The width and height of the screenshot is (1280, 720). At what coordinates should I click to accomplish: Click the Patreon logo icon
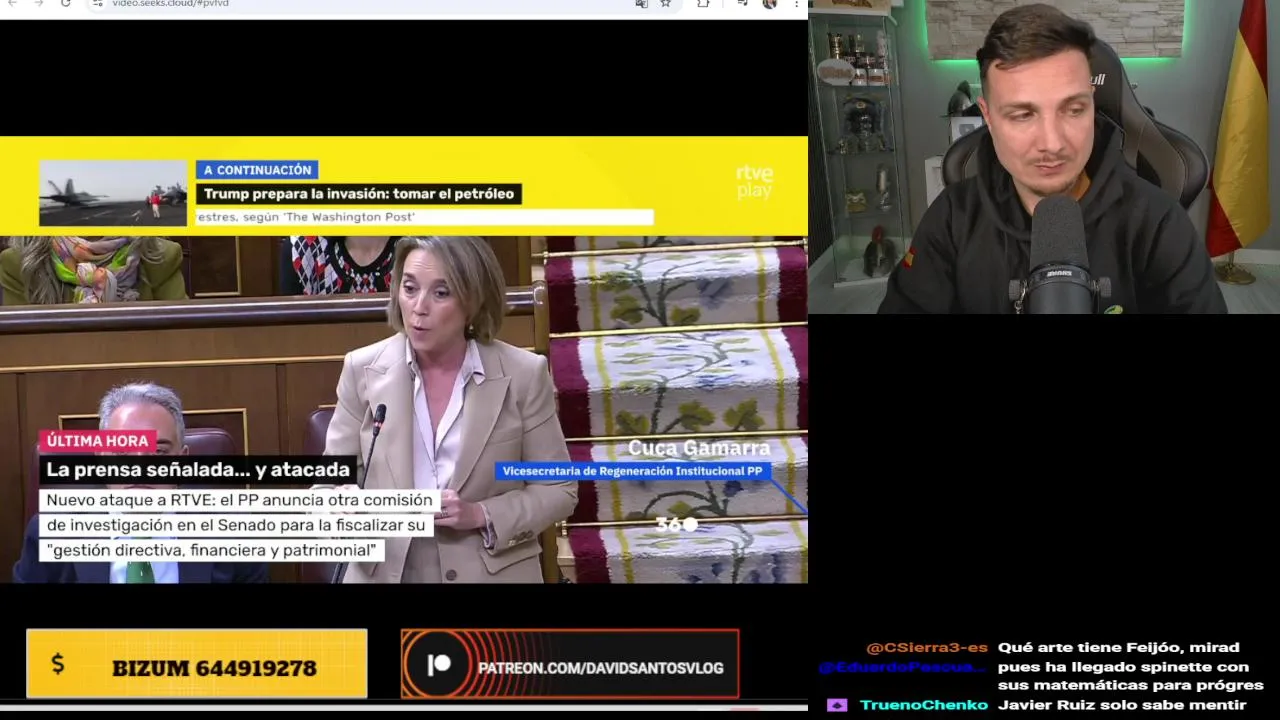pyautogui.click(x=438, y=664)
